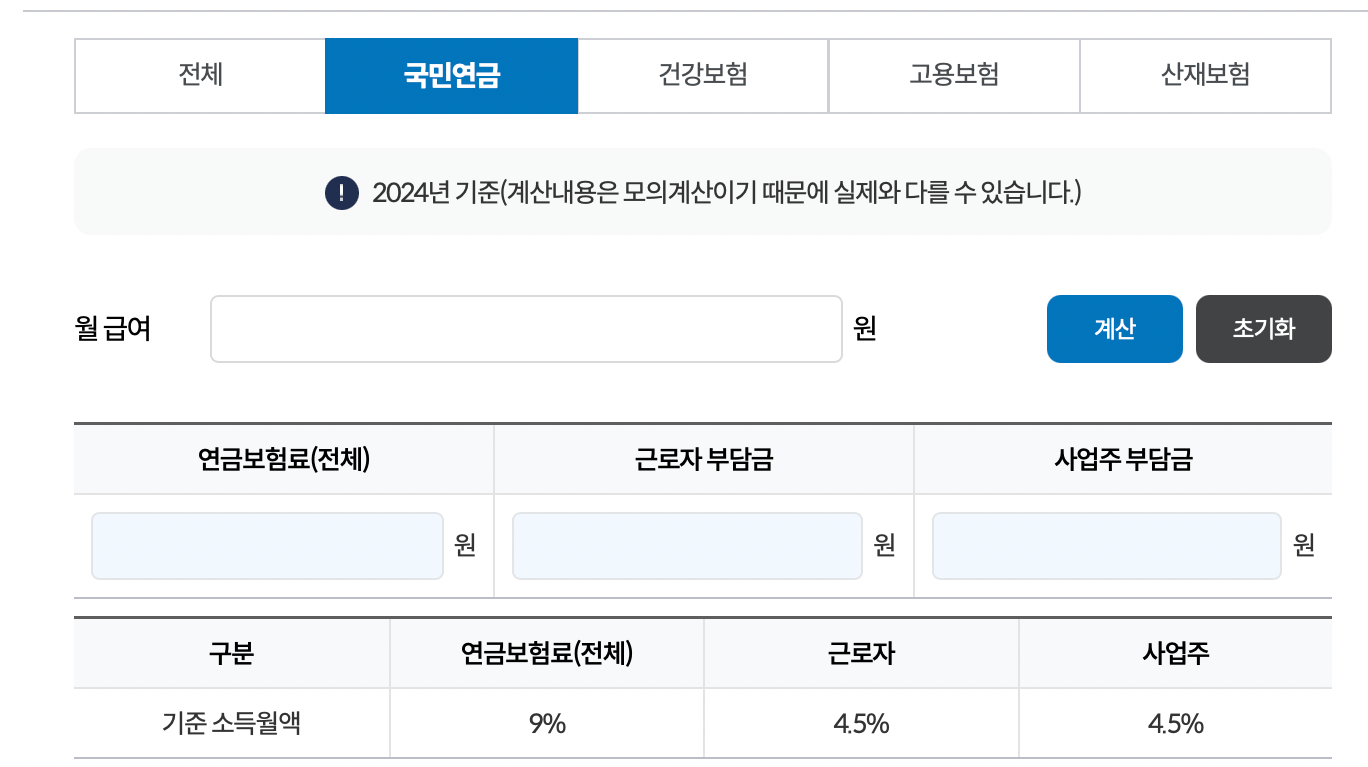
Task: Click the 사업주 부담금 result field
Action: click(x=1106, y=545)
